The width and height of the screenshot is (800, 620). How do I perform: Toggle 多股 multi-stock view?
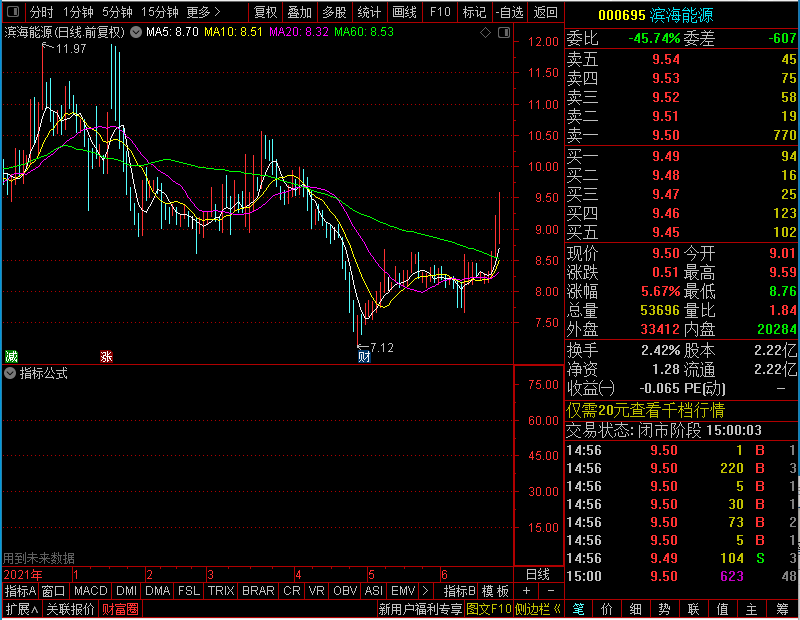pyautogui.click(x=334, y=12)
